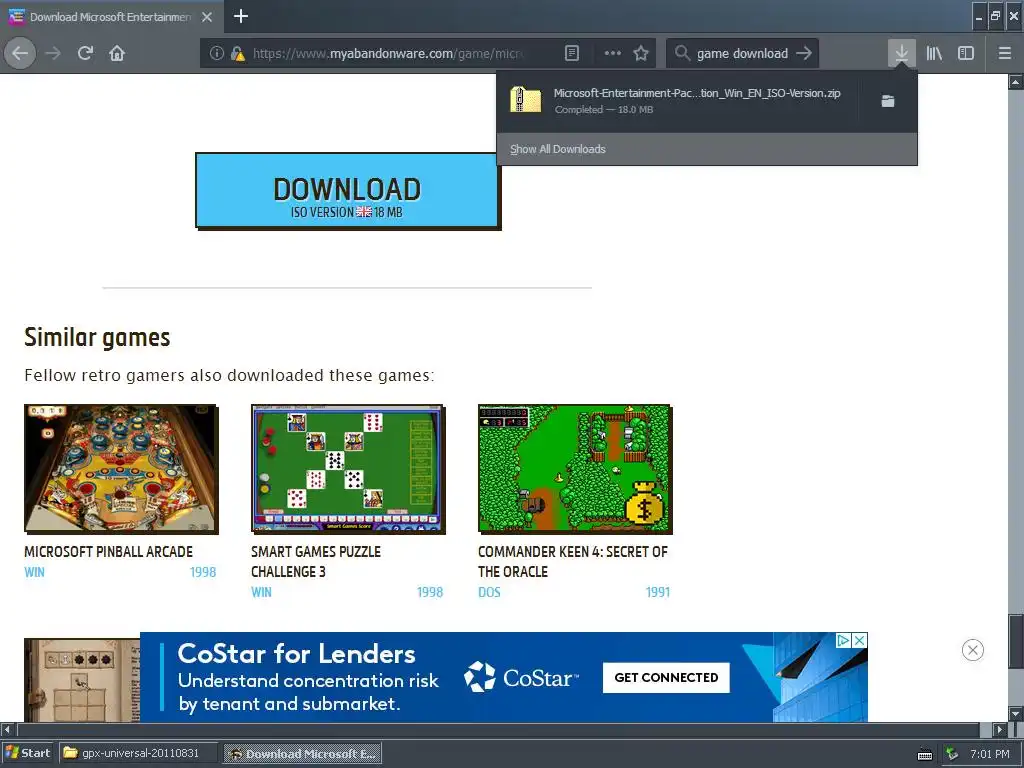The height and width of the screenshot is (768, 1024).
Task: Open the Firefox hamburger menu
Action: [x=1004, y=54]
